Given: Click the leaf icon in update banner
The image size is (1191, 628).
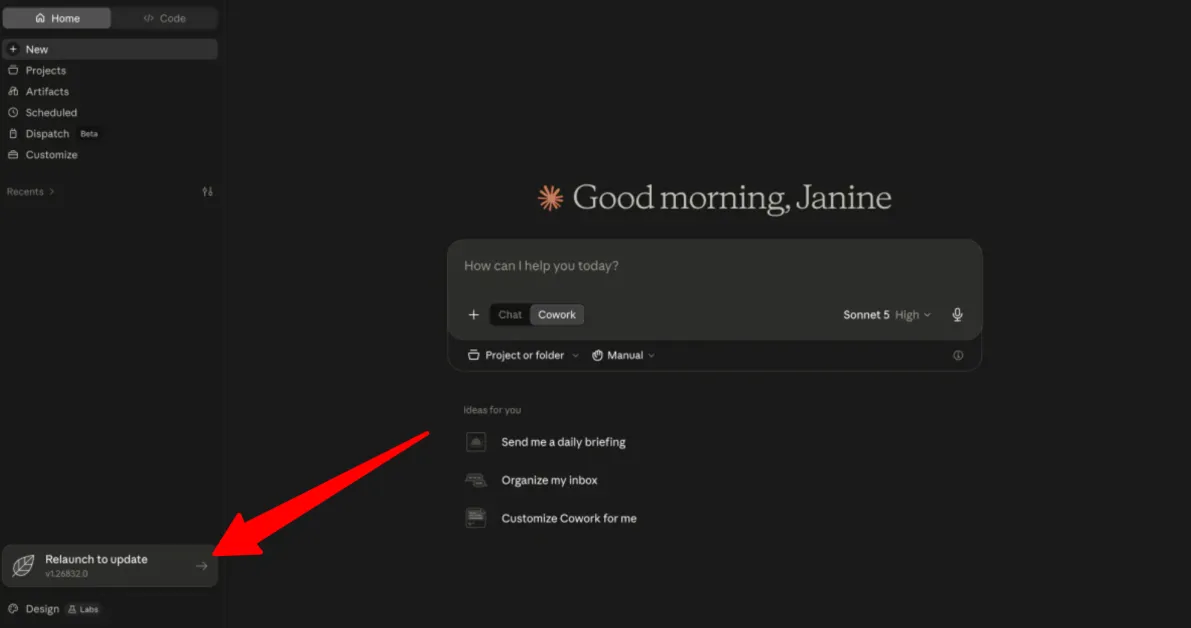Looking at the screenshot, I should (x=24, y=566).
